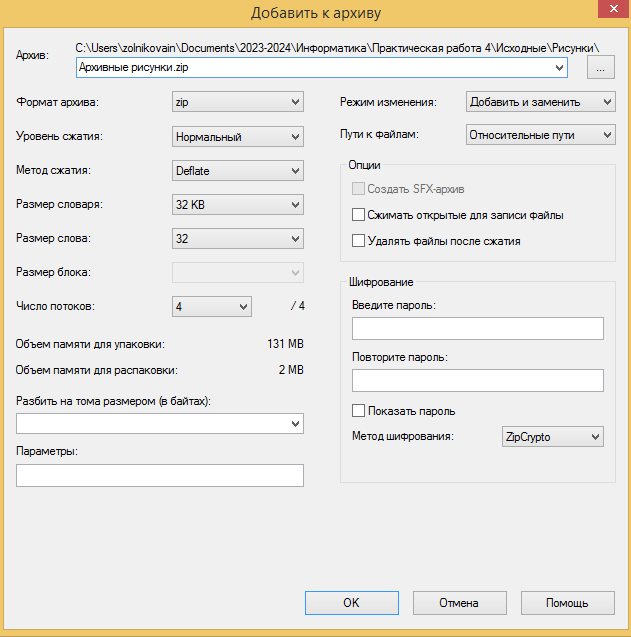Click the Параметры text field
The width and height of the screenshot is (631, 637).
point(160,475)
